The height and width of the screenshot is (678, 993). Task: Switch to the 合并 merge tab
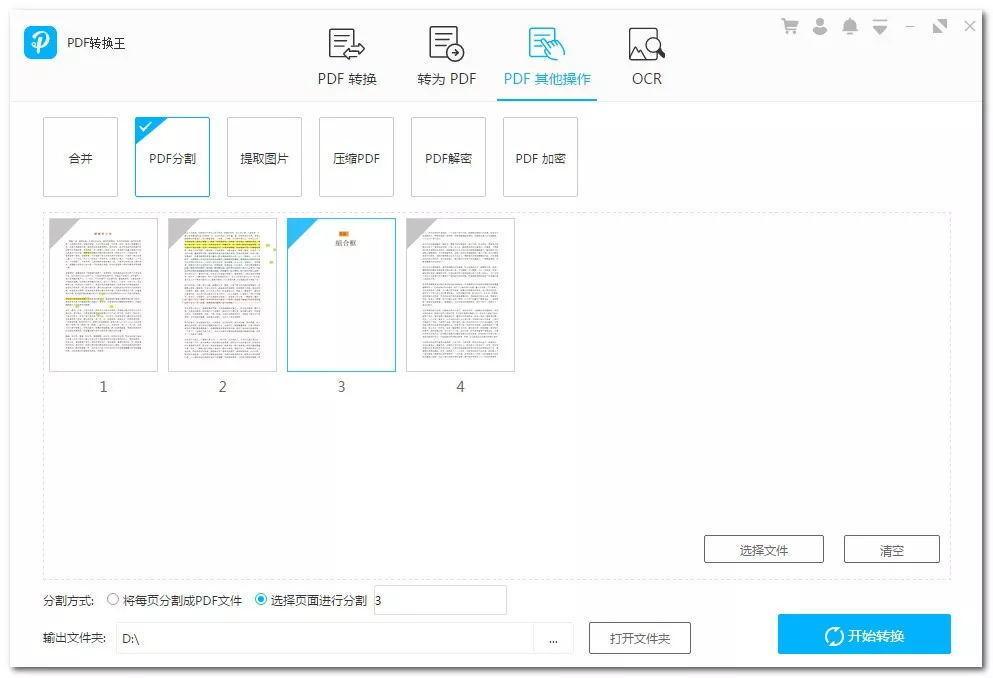(x=79, y=157)
